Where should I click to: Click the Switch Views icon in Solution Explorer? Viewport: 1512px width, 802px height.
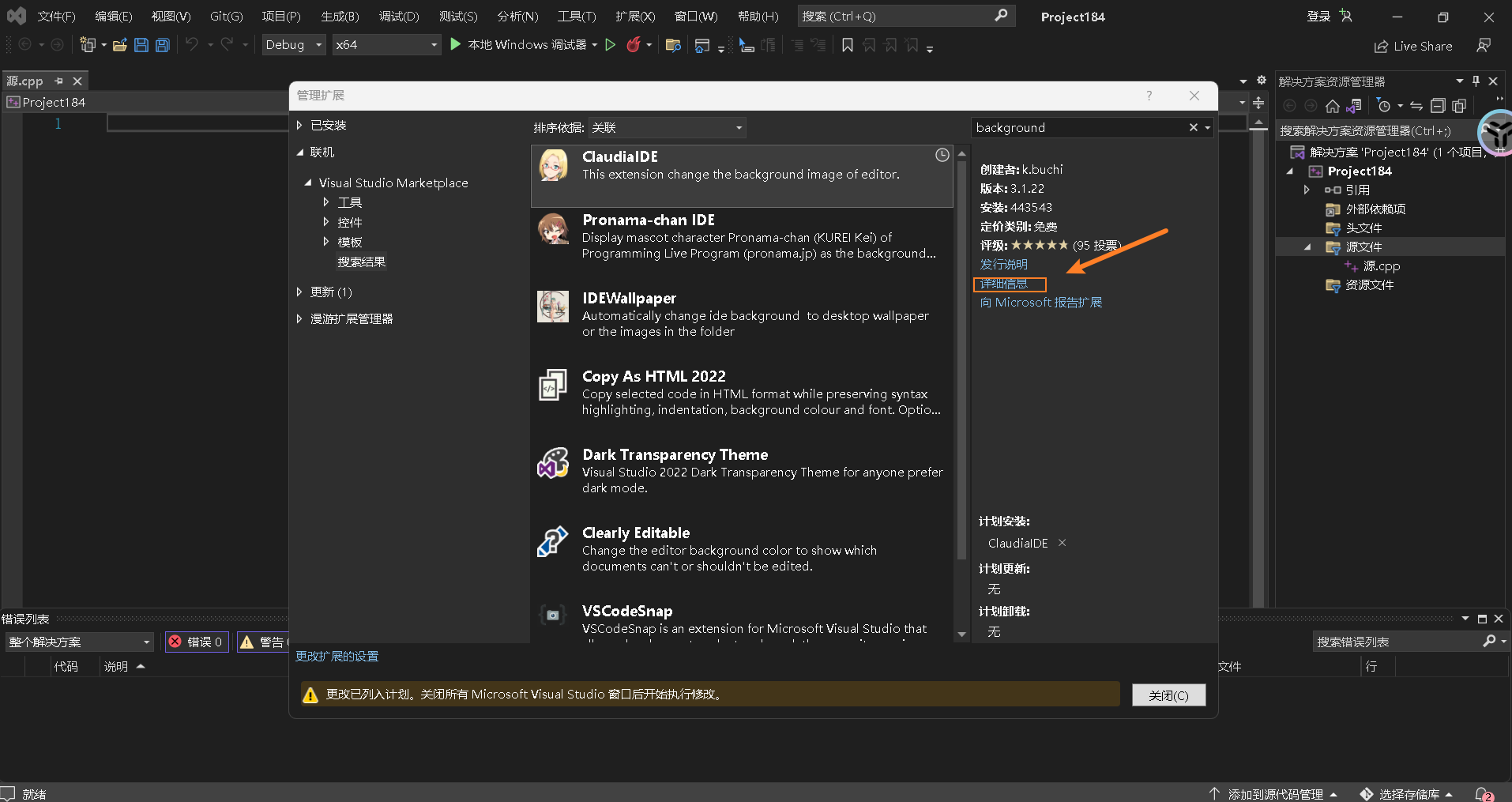pyautogui.click(x=1354, y=106)
